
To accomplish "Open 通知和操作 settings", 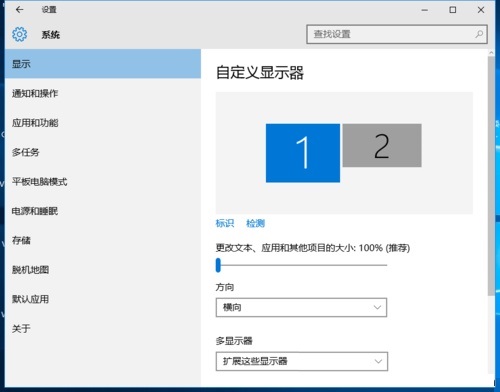I will point(103,93).
